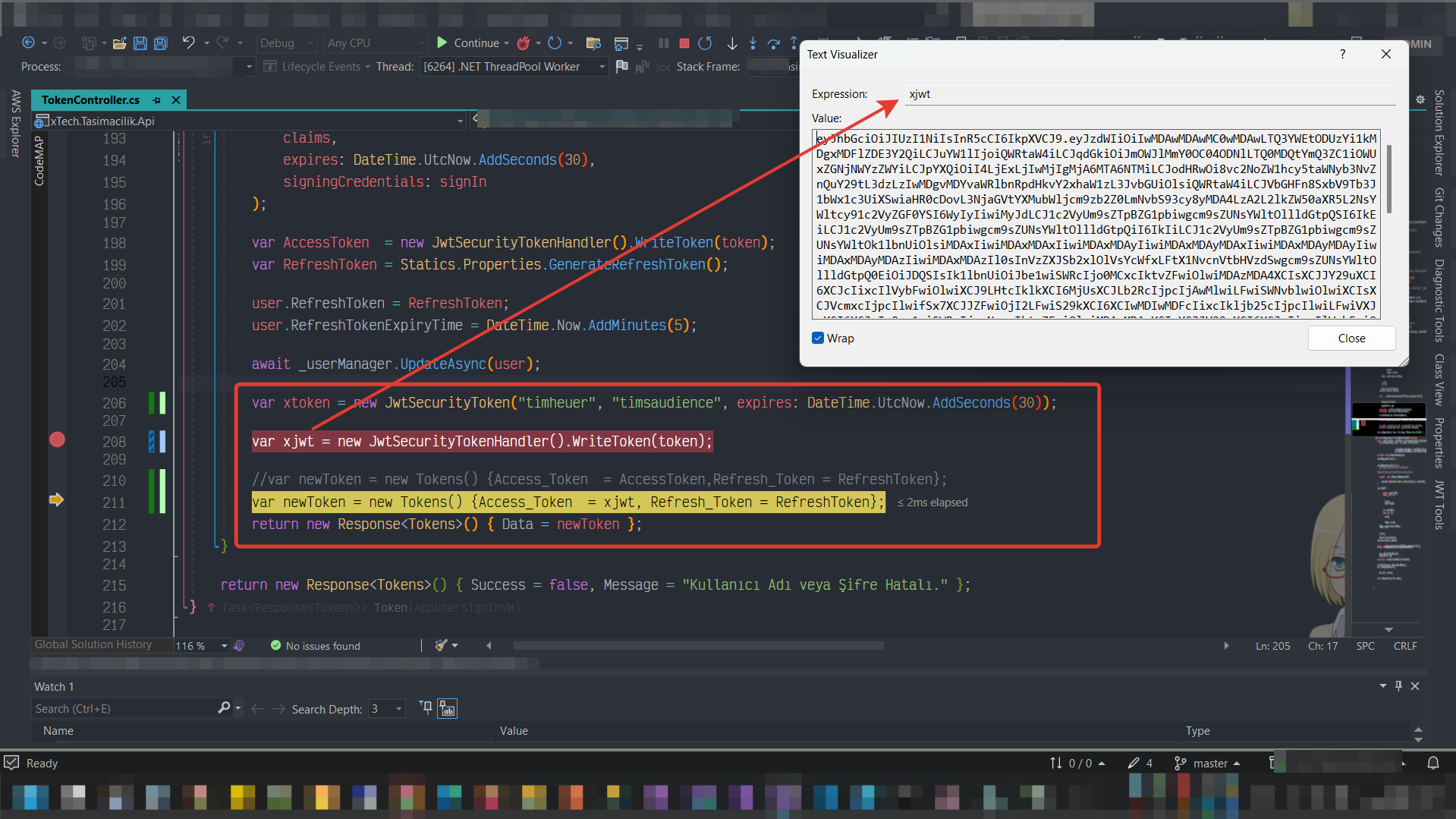Click Close in the Text Visualizer
The height and width of the screenshot is (819, 1456).
[1351, 338]
